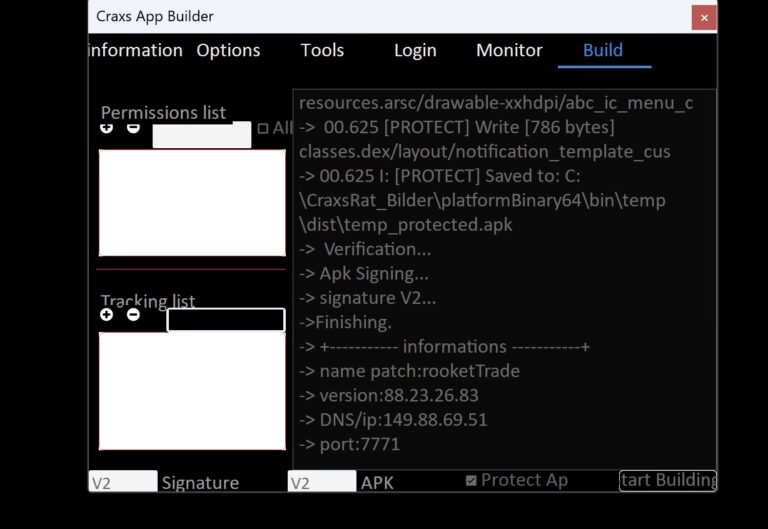Viewport: 768px width, 529px height.
Task: Click the Tracking list text field
Action: [225, 320]
